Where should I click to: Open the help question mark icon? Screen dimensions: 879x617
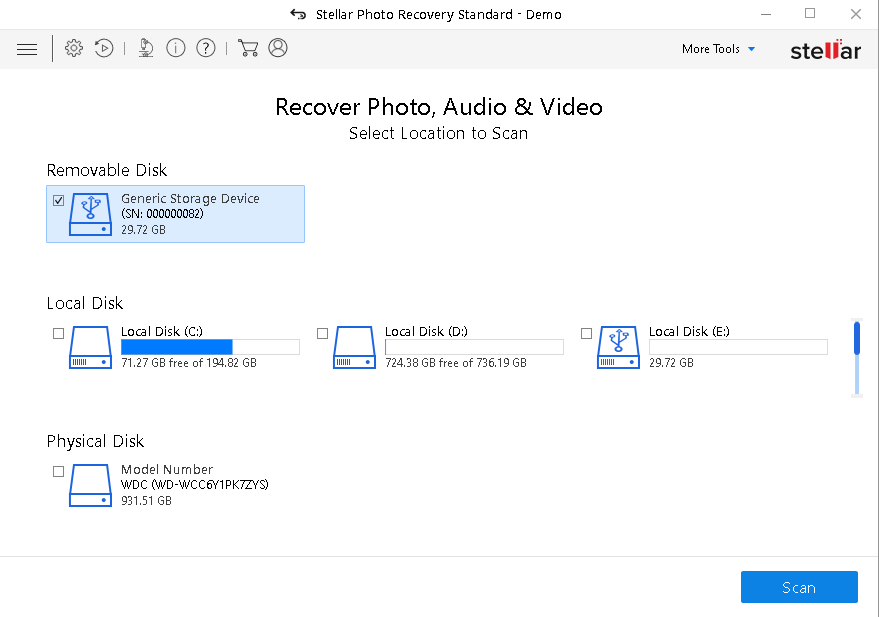pos(206,48)
